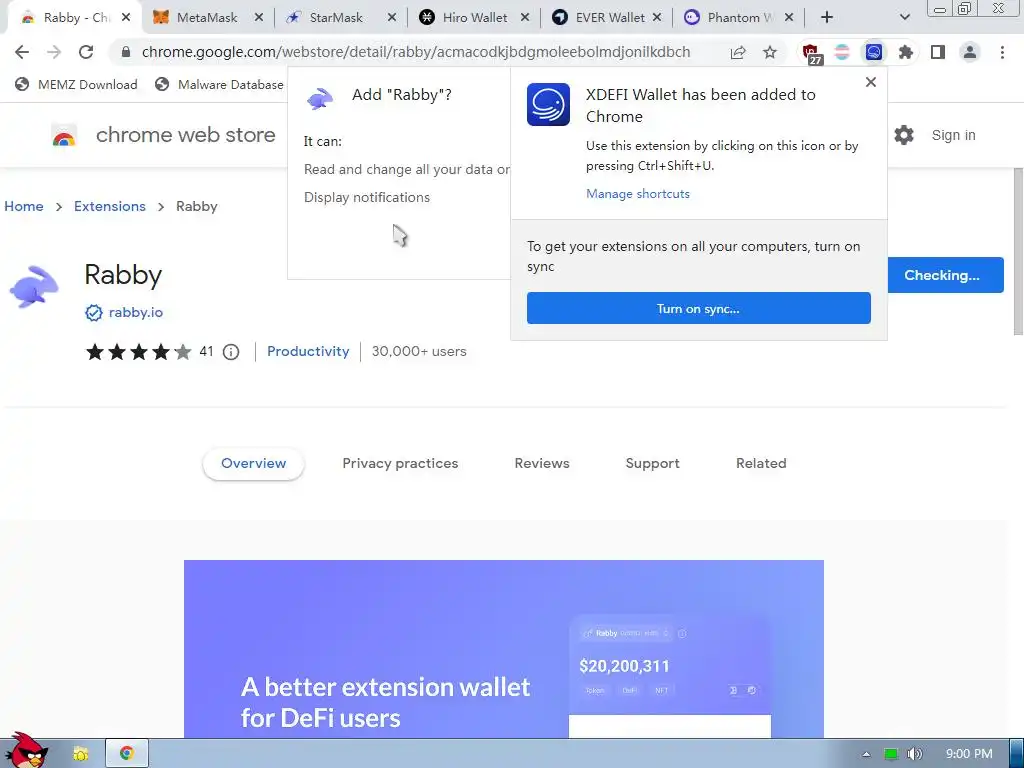This screenshot has width=1024, height=768.
Task: Click the volume speaker tray icon
Action: coord(915,754)
